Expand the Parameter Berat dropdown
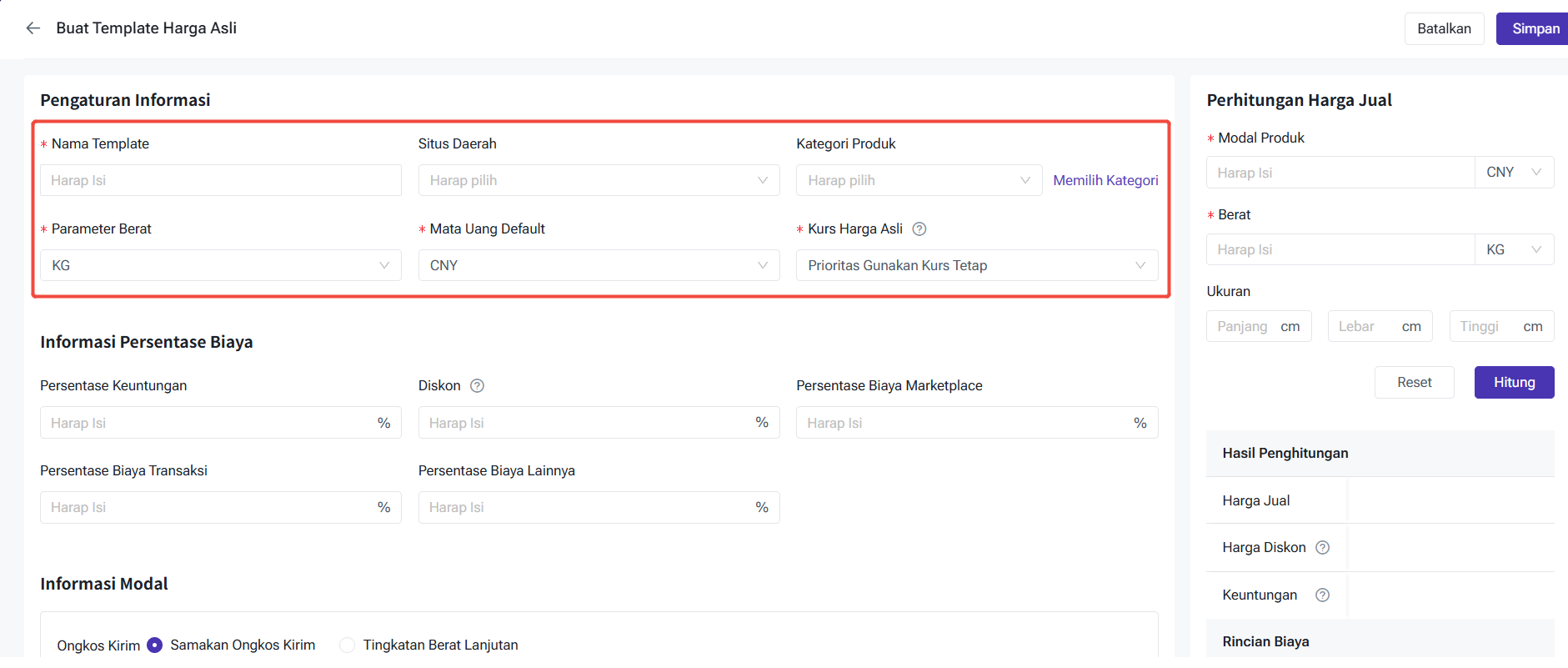The image size is (1568, 668). pyautogui.click(x=220, y=265)
